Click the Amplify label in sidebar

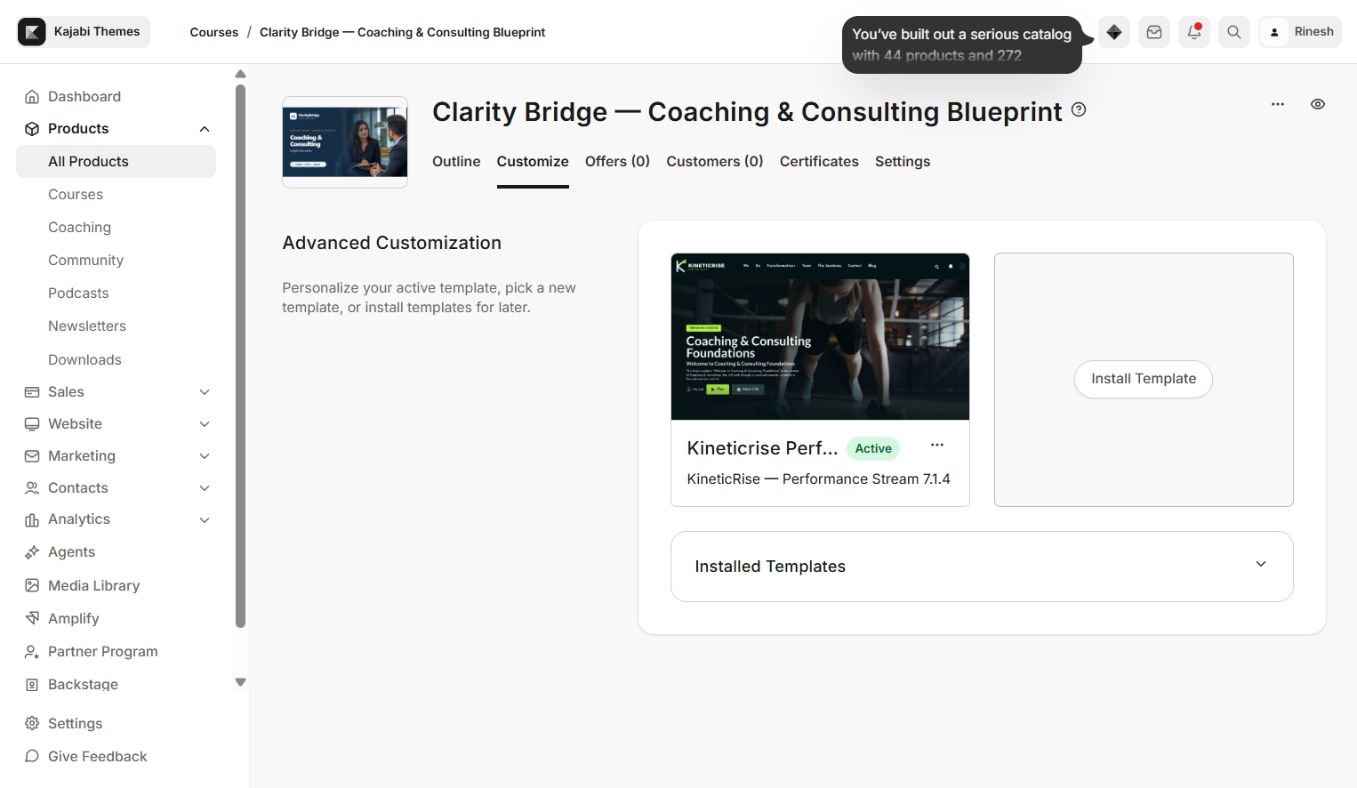click(74, 618)
